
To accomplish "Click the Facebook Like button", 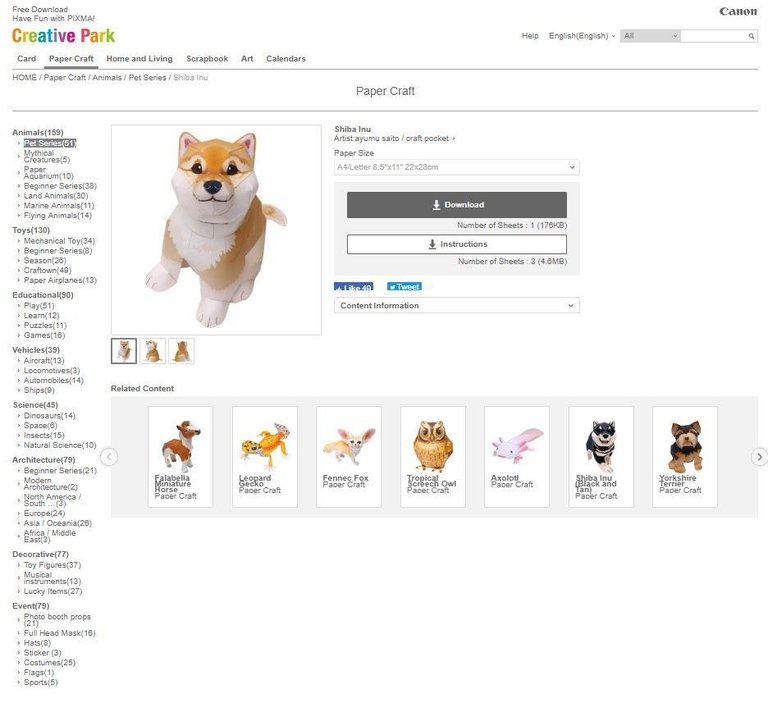I will tap(354, 287).
